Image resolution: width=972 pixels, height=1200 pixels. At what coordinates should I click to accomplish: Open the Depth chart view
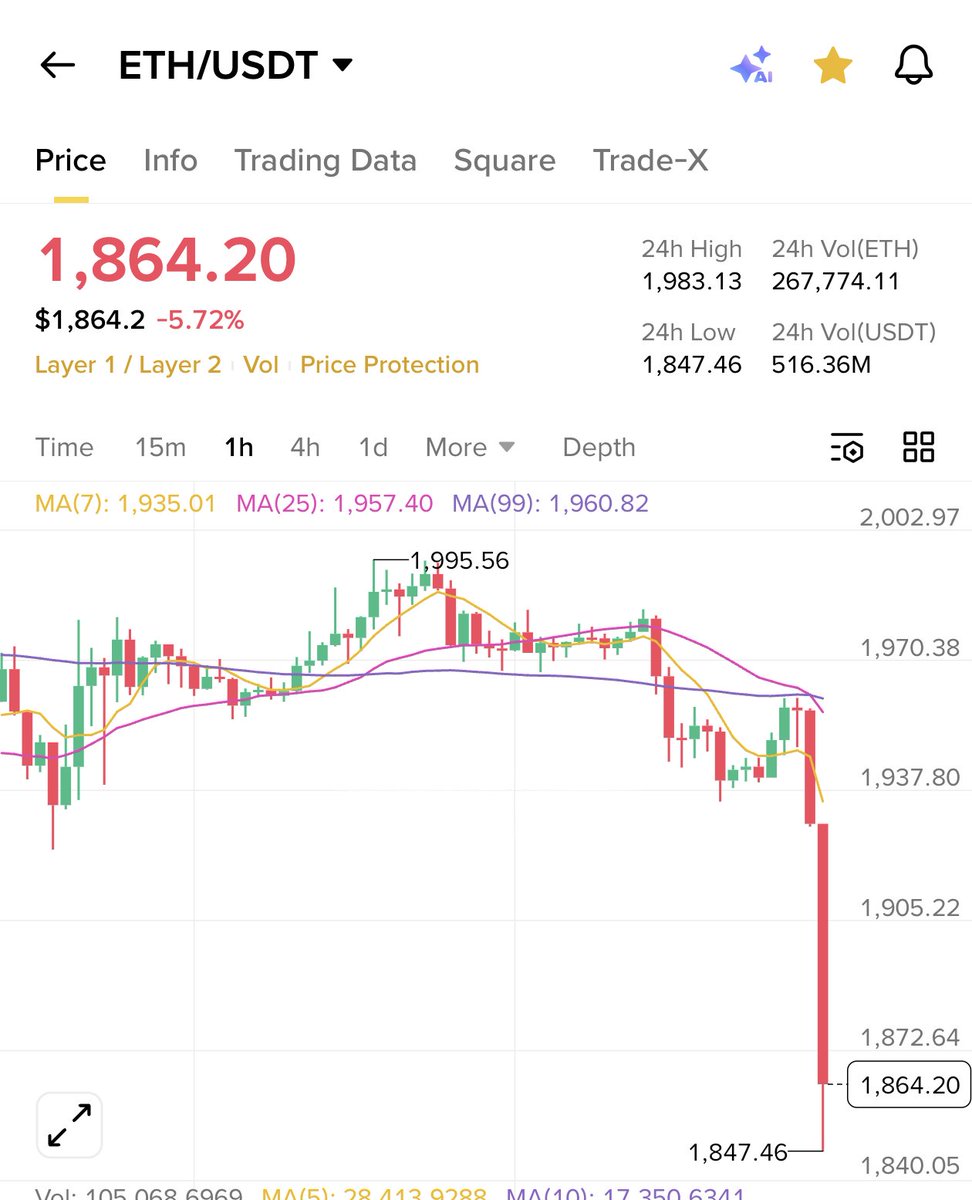(x=598, y=447)
